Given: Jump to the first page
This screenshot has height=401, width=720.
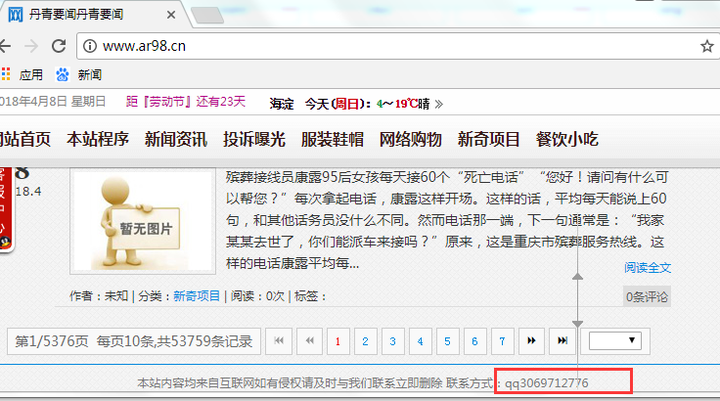Looking at the screenshot, I should tap(279, 341).
